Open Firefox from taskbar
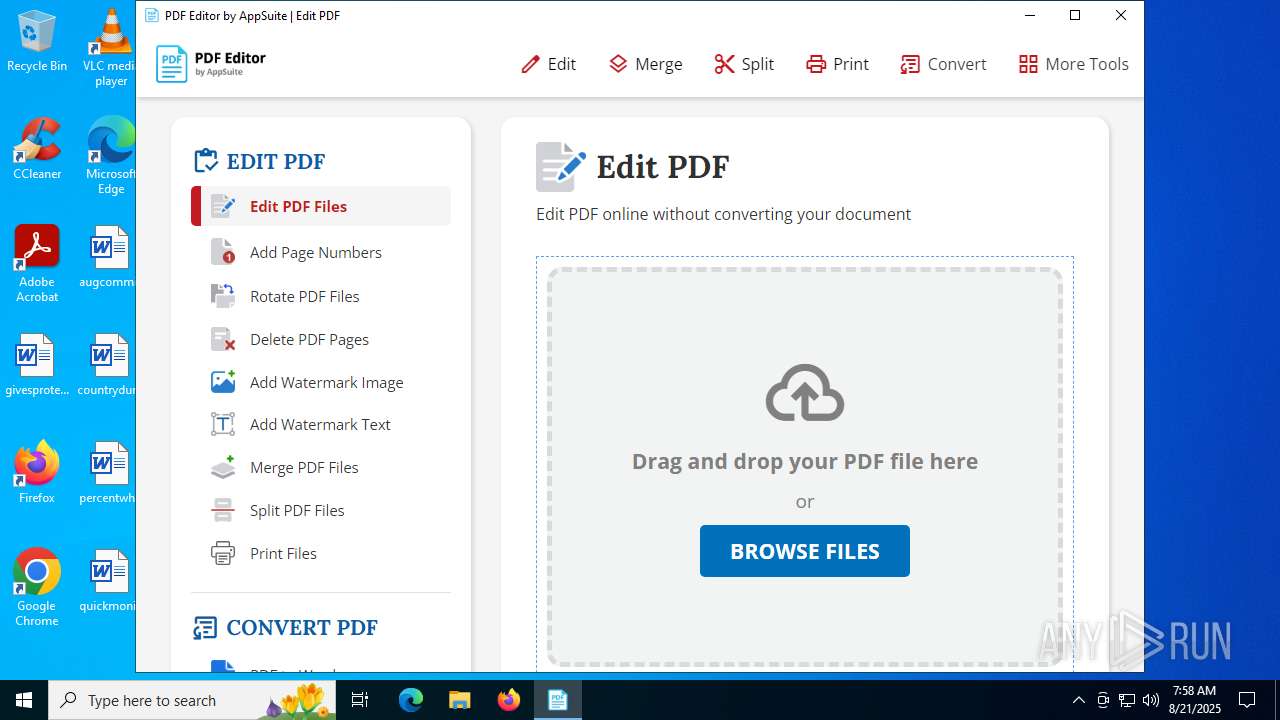Image resolution: width=1280 pixels, height=720 pixels. point(509,700)
